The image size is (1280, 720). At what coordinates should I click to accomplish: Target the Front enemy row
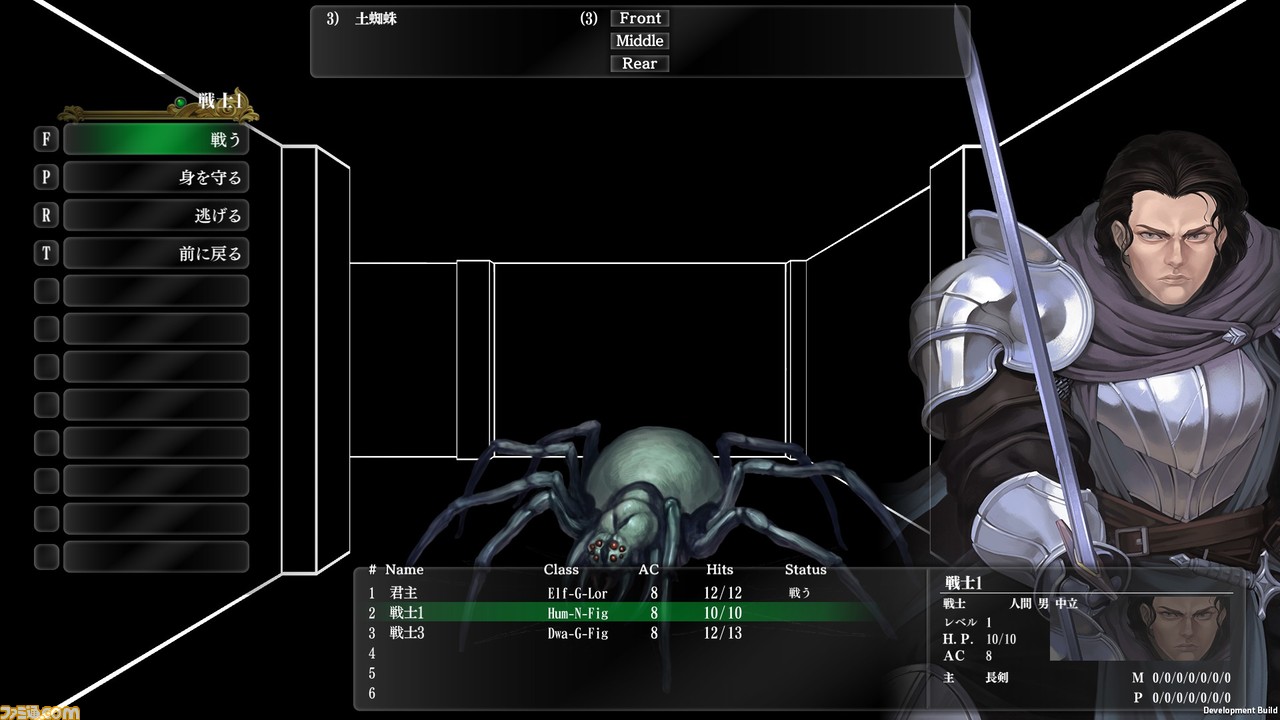pyautogui.click(x=640, y=18)
